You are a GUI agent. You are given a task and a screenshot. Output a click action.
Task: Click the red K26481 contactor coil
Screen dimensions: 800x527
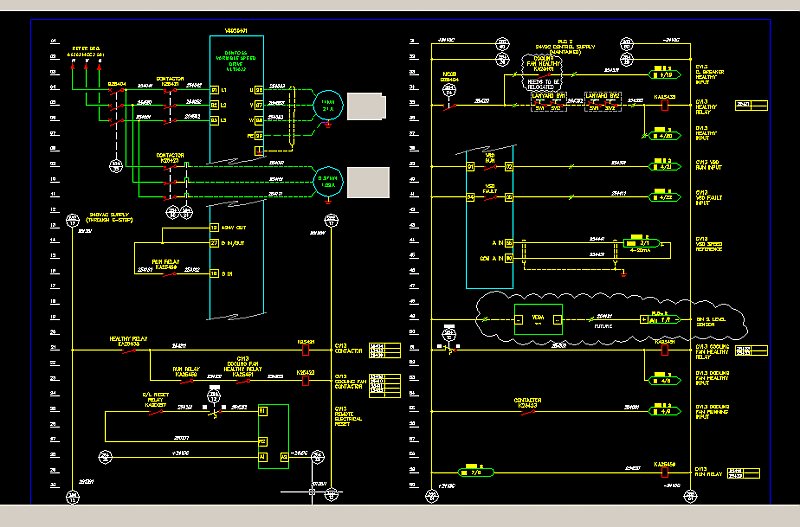click(x=306, y=350)
